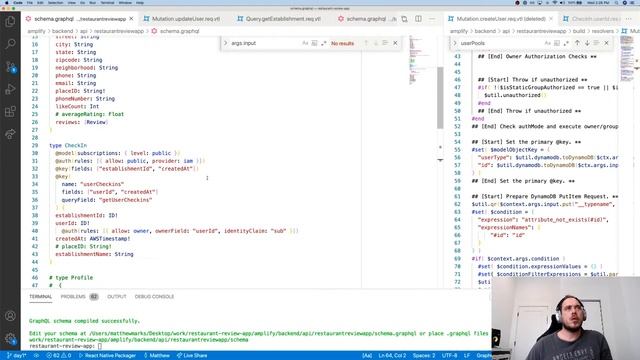
Task: Toggle match case in args.input find
Action: tap(305, 43)
